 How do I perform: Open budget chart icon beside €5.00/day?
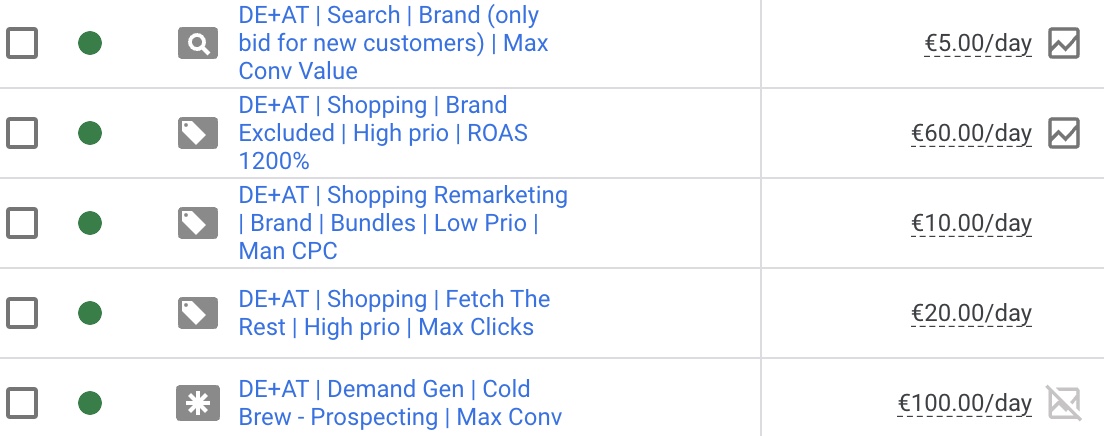pos(1064,43)
